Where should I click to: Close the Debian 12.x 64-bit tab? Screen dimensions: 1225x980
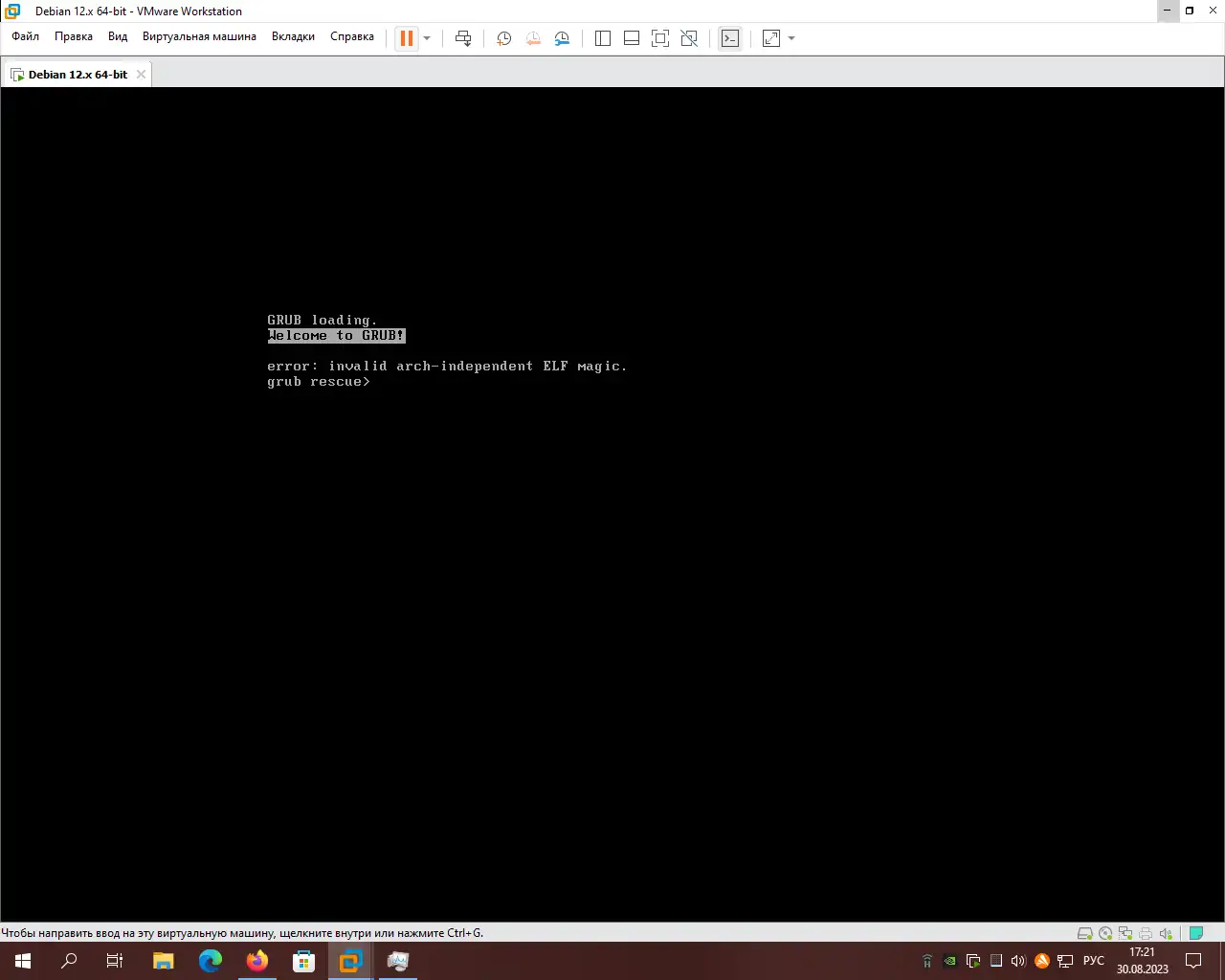point(141,75)
